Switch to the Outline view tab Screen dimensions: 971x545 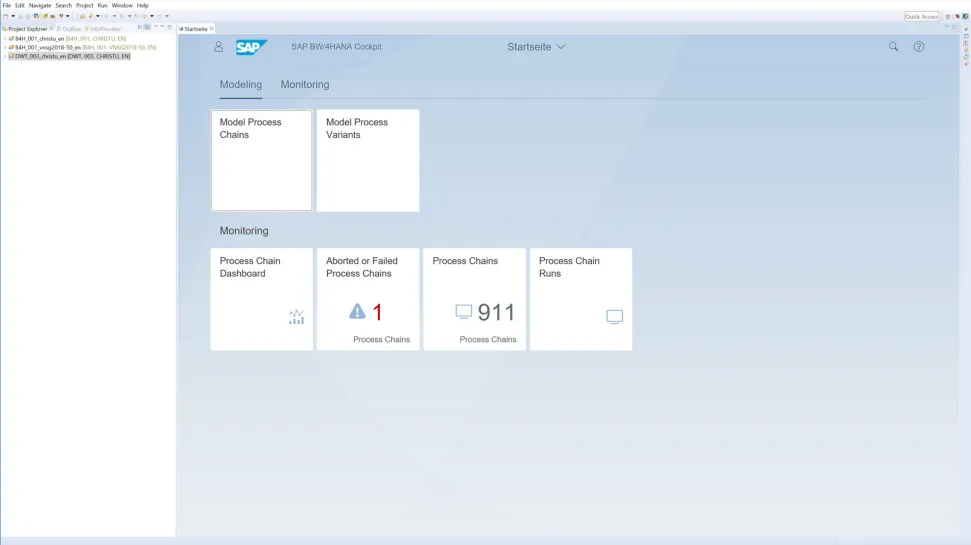[x=70, y=29]
